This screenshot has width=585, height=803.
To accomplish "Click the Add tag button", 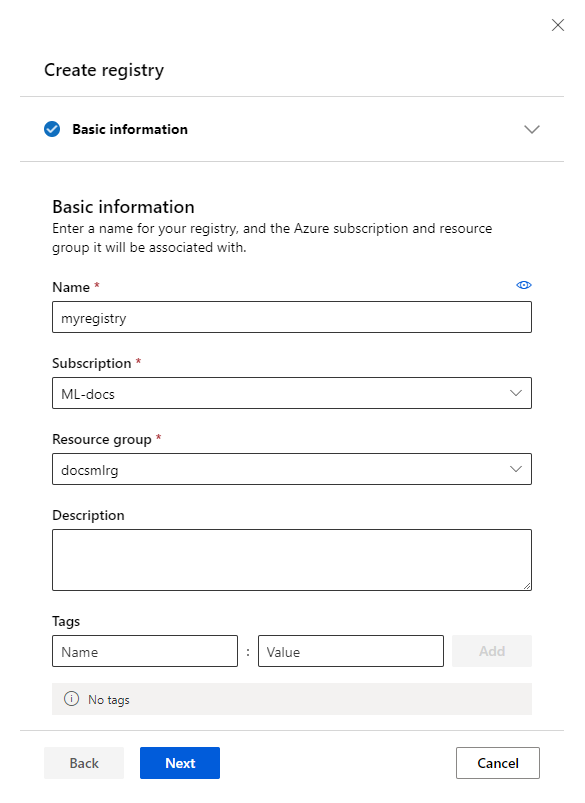I will click(492, 651).
